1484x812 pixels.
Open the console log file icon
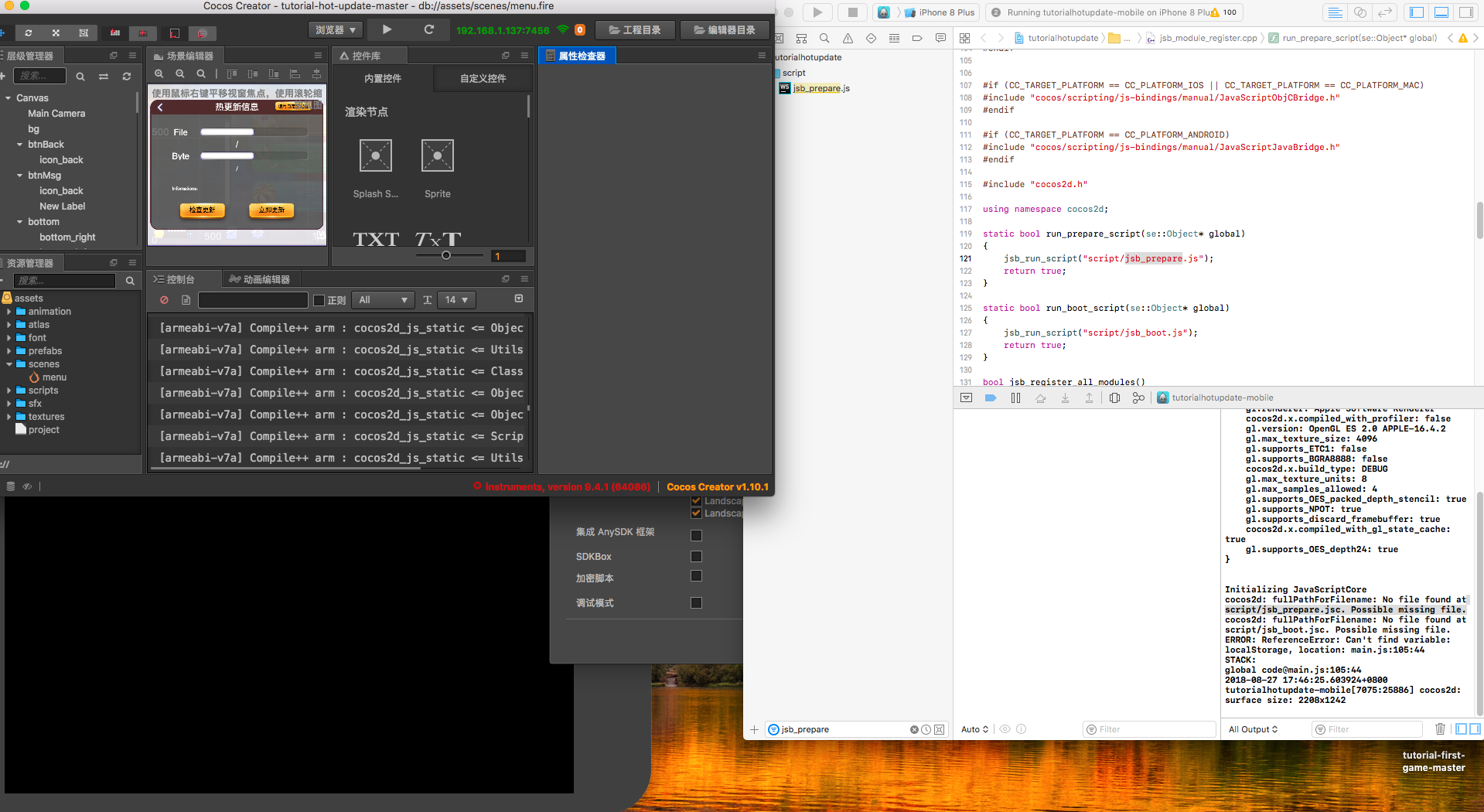186,300
